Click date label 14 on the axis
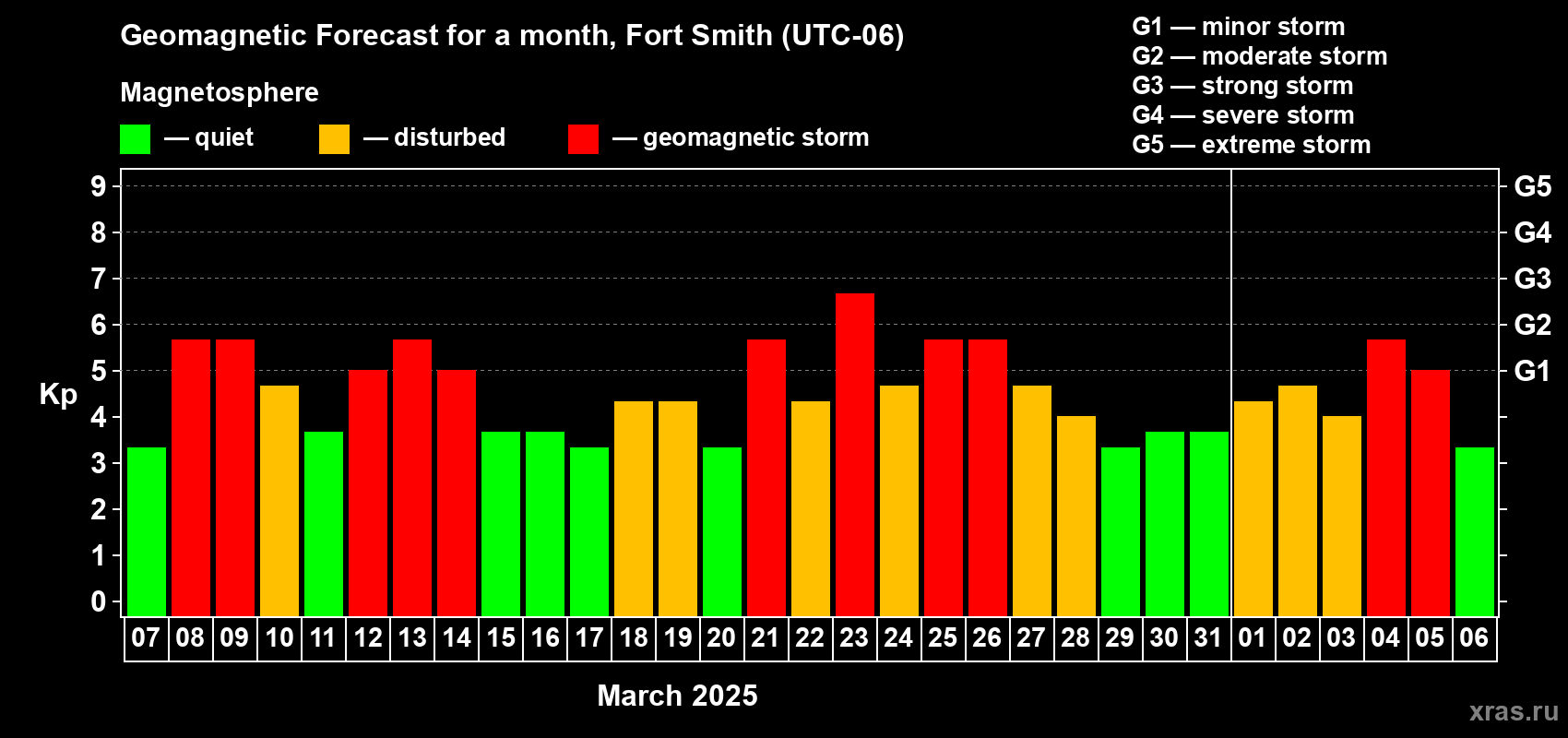The width and height of the screenshot is (1568, 738). point(457,637)
